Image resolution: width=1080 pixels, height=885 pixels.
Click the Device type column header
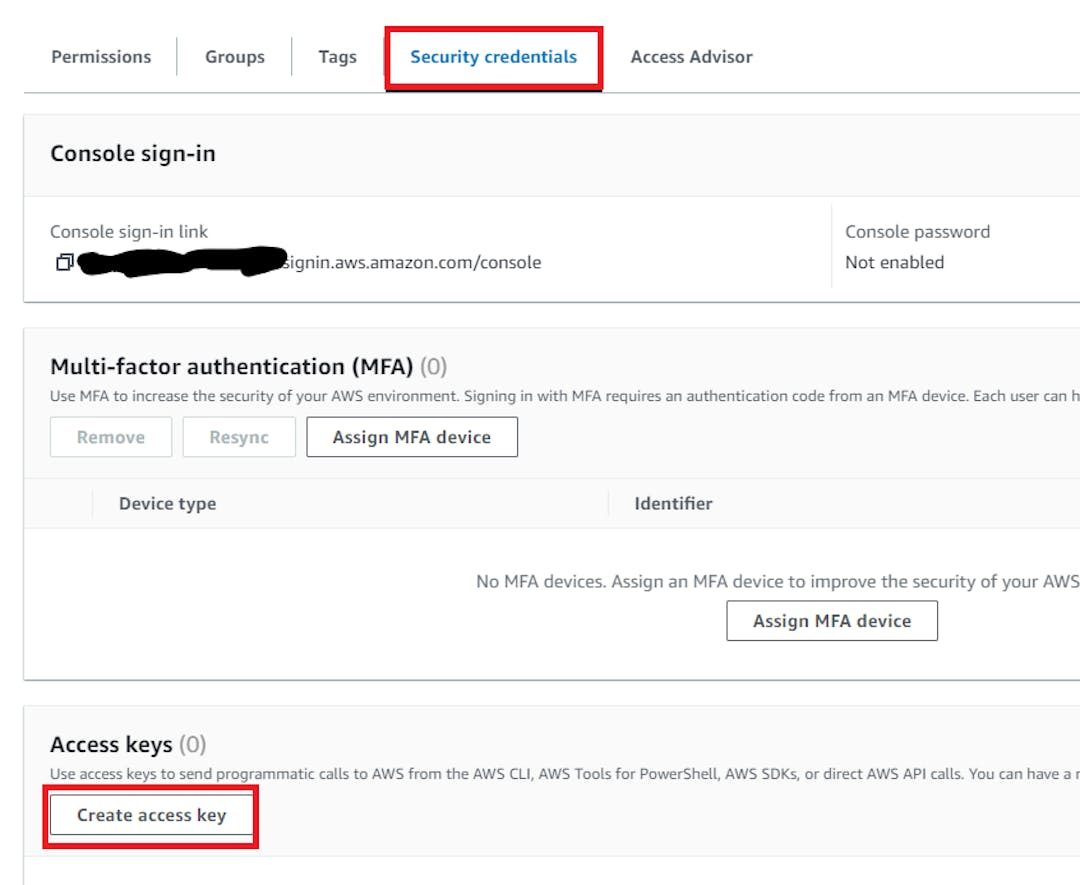point(167,504)
